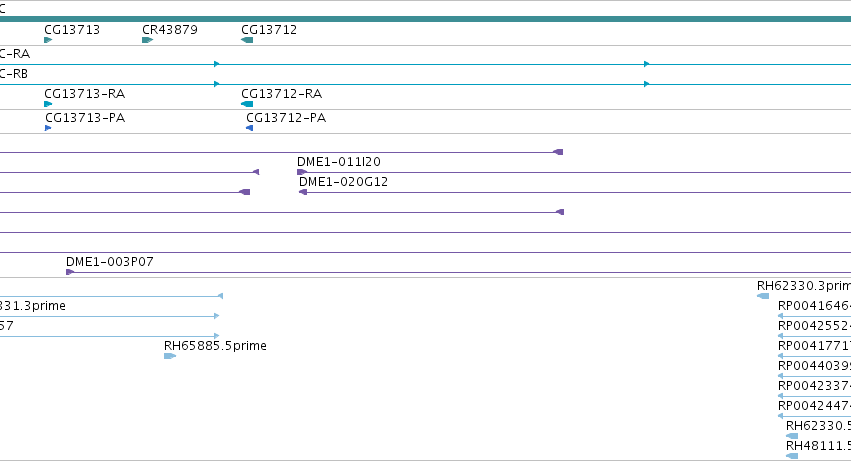Click the RH62330.3prime EST glyph
The width and height of the screenshot is (851, 461).
coord(763,296)
